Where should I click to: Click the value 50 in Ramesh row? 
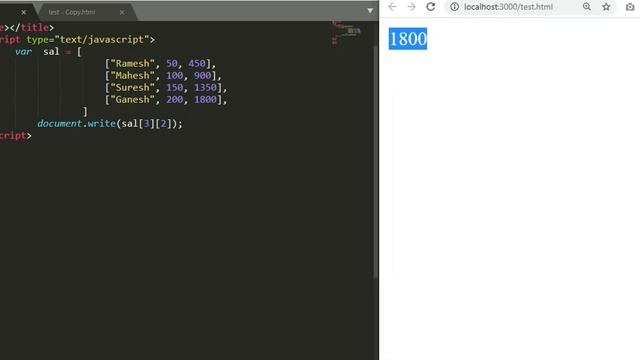171,63
